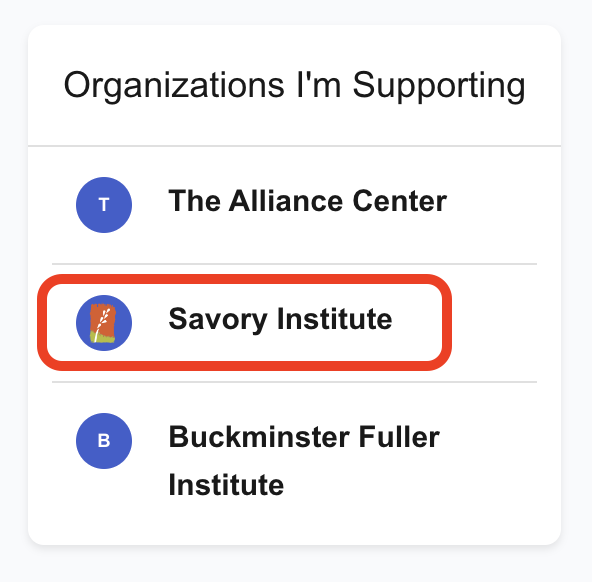Click the 'Organizations I'm Supporting' heading
The image size is (592, 582).
coord(294,86)
